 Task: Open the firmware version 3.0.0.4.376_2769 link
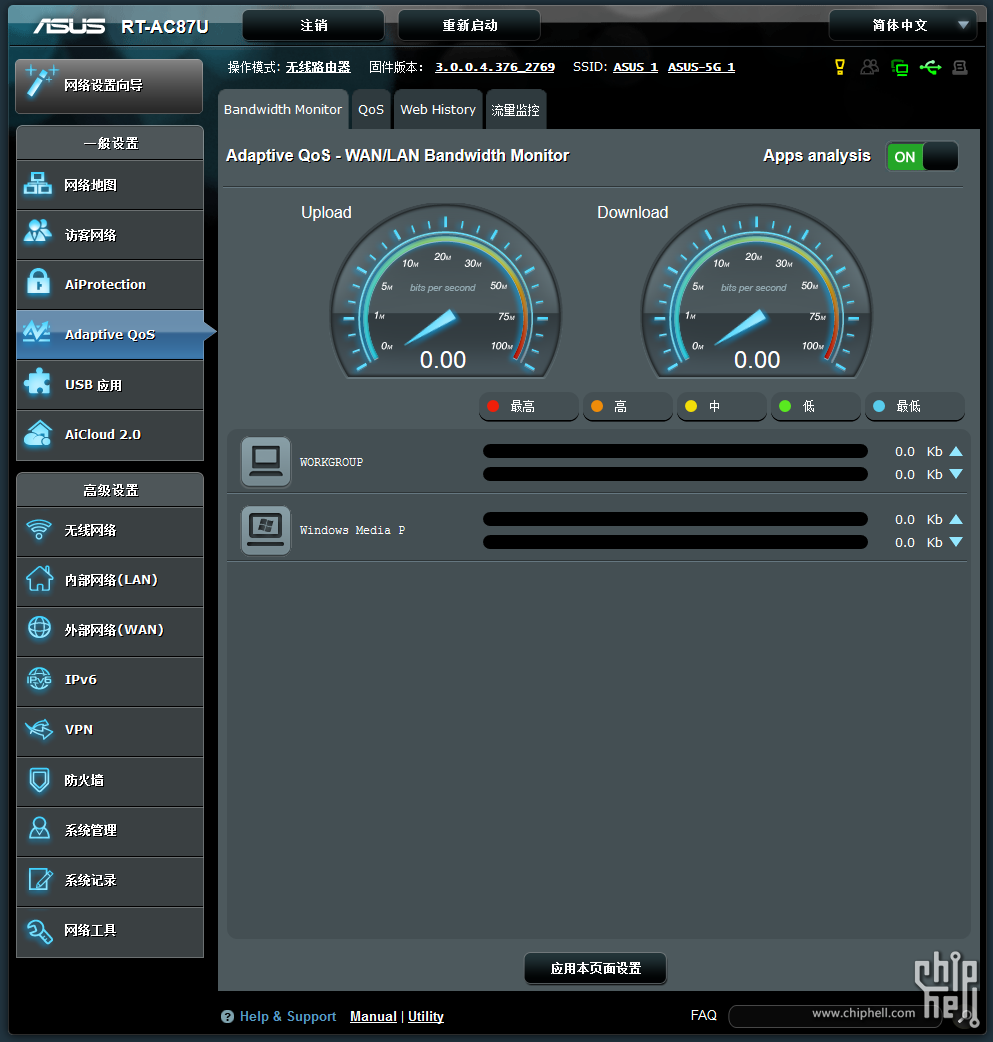[x=495, y=67]
